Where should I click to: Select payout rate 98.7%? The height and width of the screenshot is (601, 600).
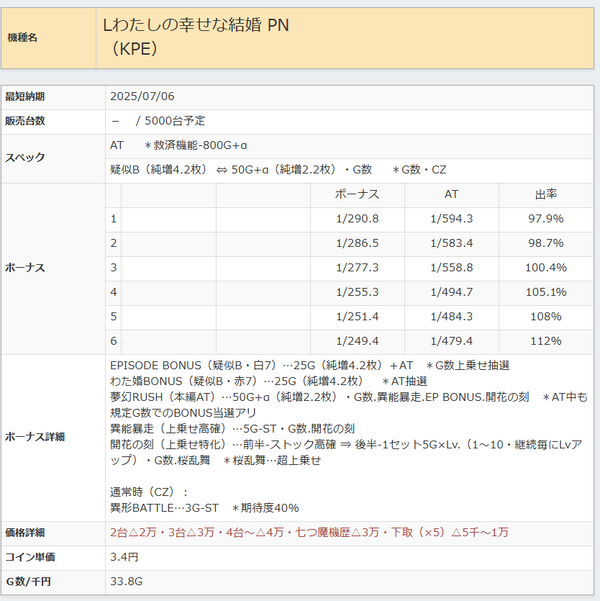tap(546, 243)
